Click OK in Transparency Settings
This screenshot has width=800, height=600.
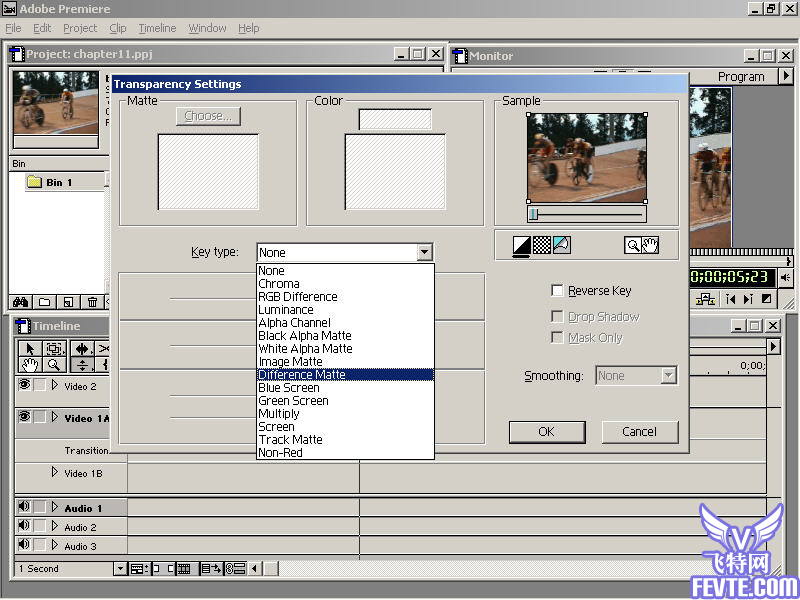tap(547, 432)
